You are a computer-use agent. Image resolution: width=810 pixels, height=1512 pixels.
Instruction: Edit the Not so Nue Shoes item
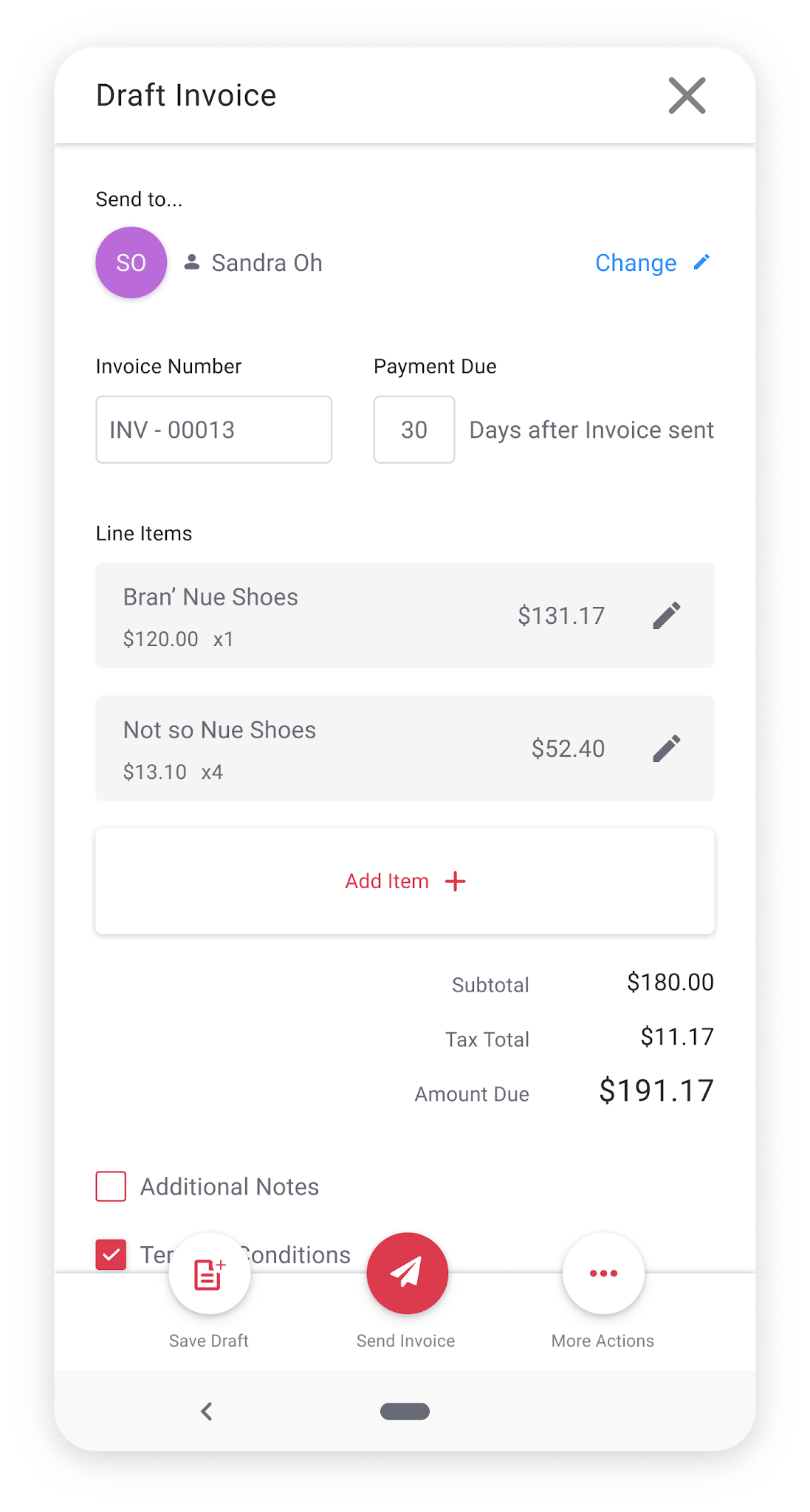[x=666, y=748]
